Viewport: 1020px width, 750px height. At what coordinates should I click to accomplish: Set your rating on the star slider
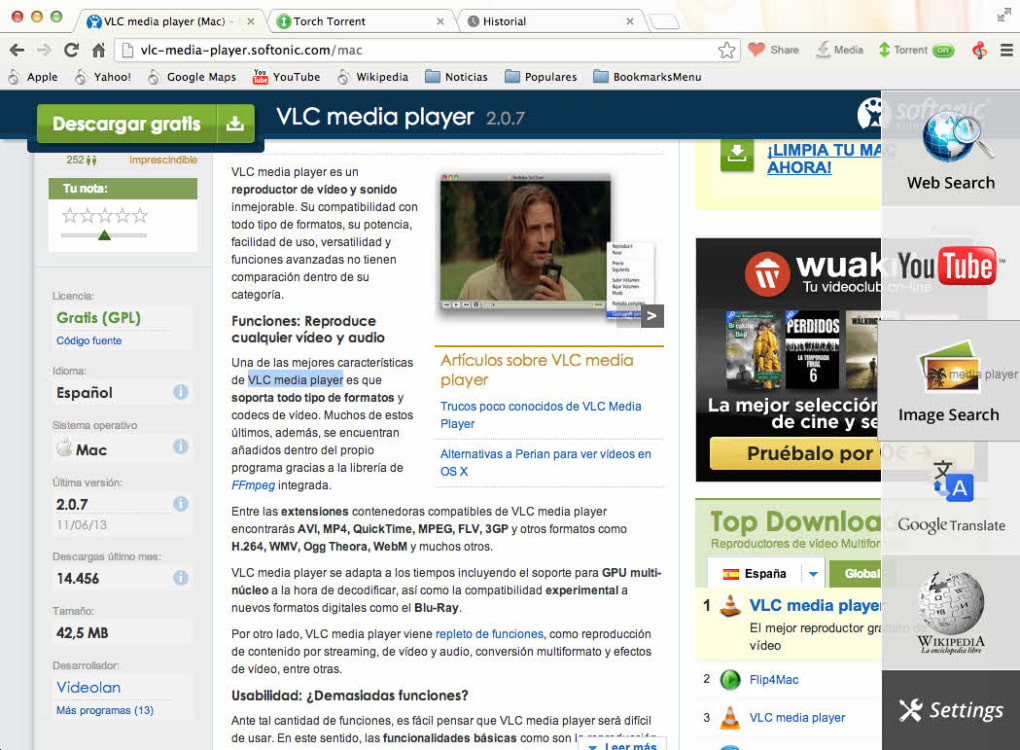(104, 235)
